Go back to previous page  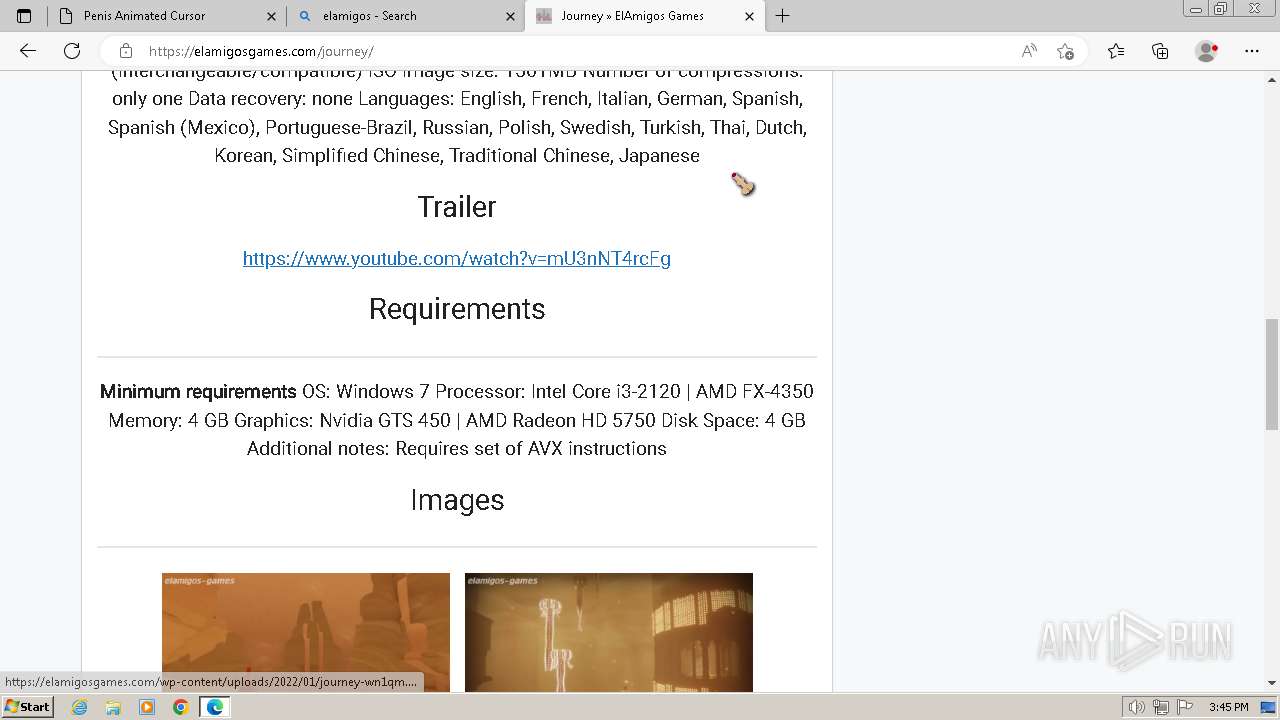[28, 51]
